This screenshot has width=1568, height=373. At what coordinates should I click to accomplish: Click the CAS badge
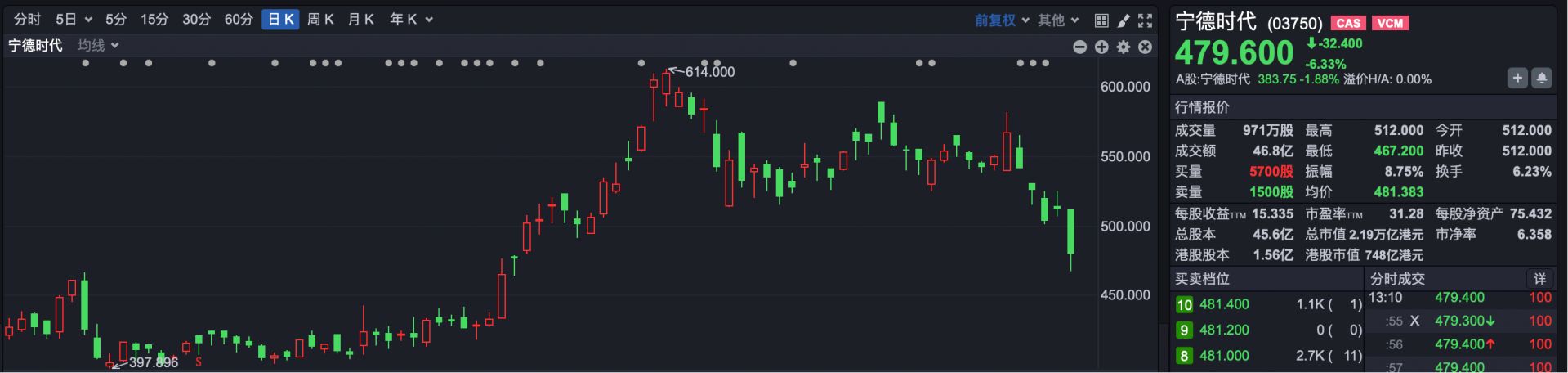click(x=1348, y=23)
